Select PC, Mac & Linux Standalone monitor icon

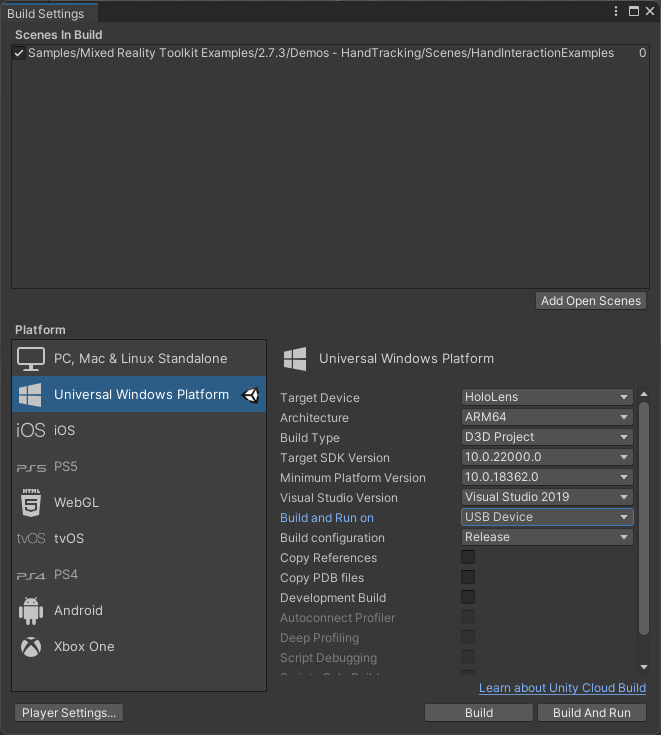coord(31,359)
